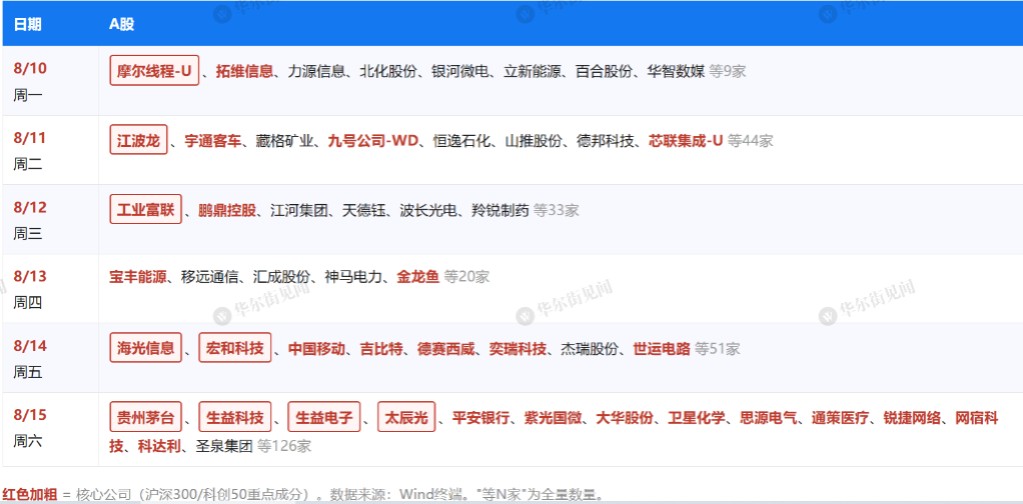Select 思源电气 stock name
This screenshot has height=504, width=1023.
point(769,418)
